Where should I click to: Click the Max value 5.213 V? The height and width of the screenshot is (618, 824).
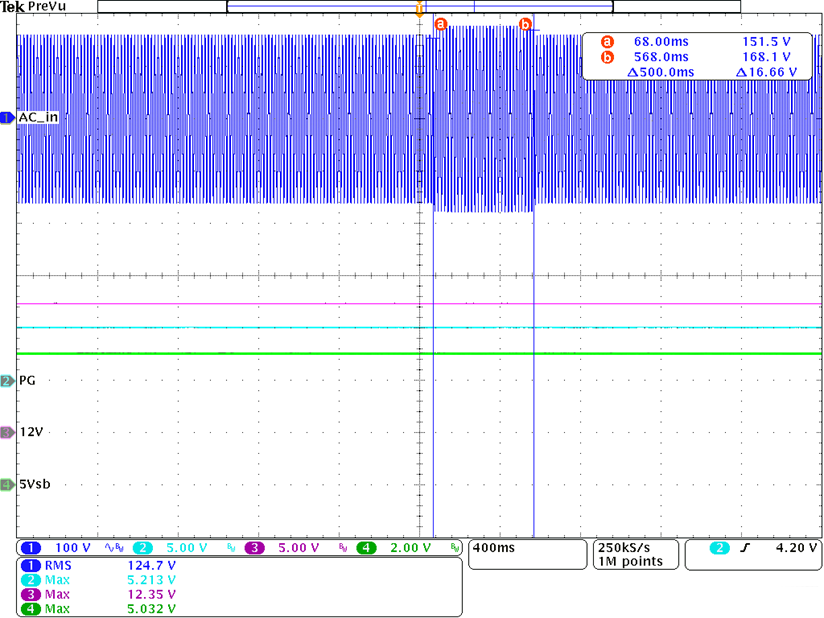pos(151,580)
